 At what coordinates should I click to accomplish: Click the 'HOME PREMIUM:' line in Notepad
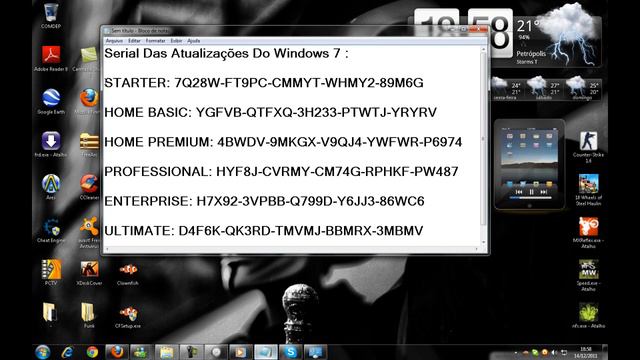[x=283, y=142]
